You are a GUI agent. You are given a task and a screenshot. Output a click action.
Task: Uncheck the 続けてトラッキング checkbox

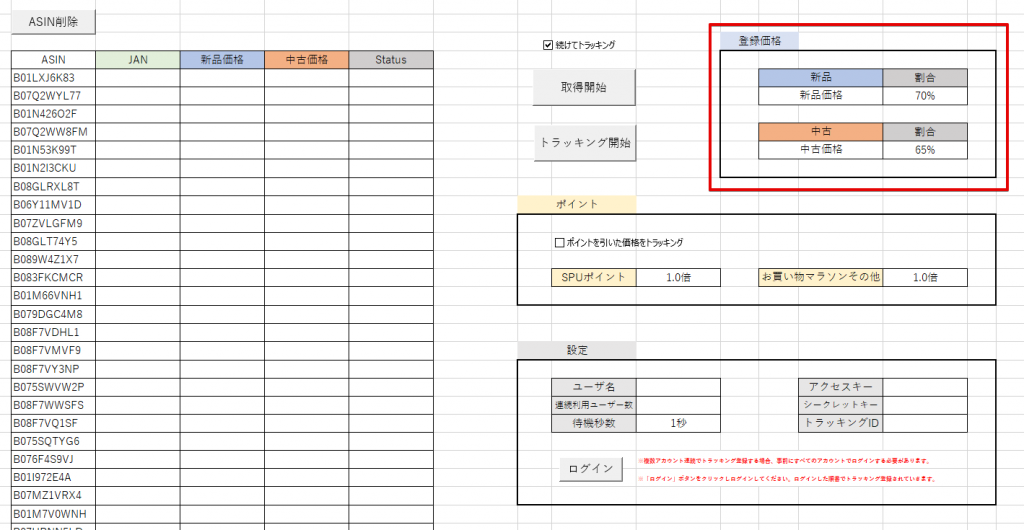[x=548, y=44]
